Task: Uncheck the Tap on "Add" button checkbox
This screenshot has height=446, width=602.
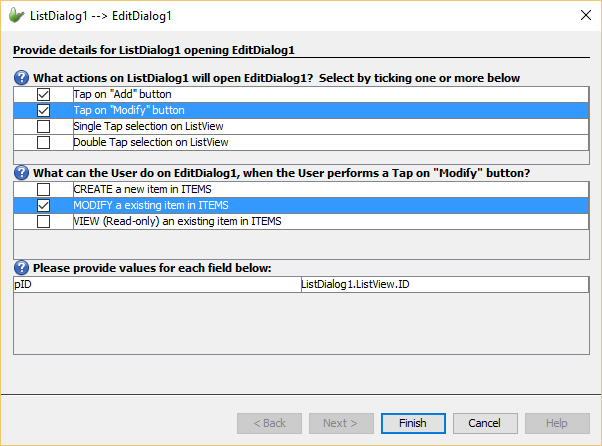Action: pos(43,94)
